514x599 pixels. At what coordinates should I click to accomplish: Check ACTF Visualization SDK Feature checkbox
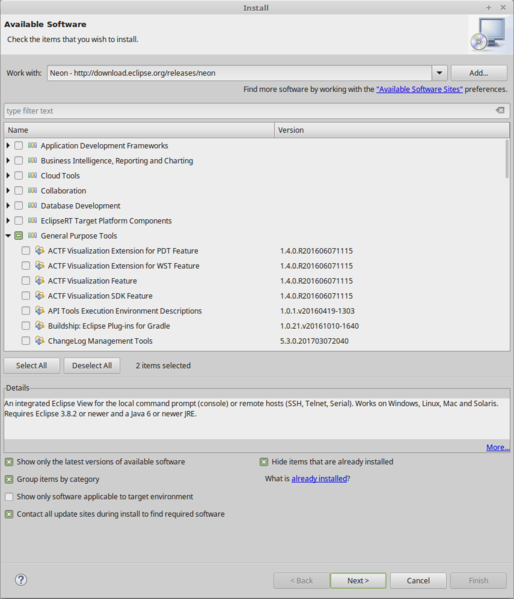tap(26, 296)
